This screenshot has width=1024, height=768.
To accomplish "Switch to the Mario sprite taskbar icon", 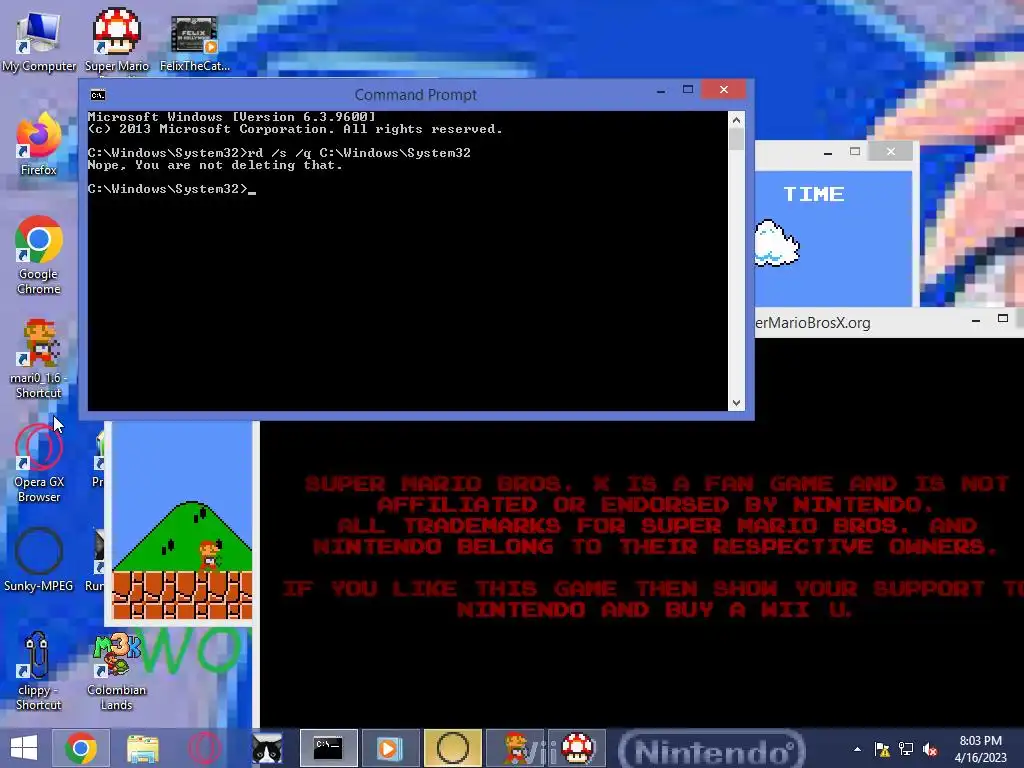I will pos(515,748).
